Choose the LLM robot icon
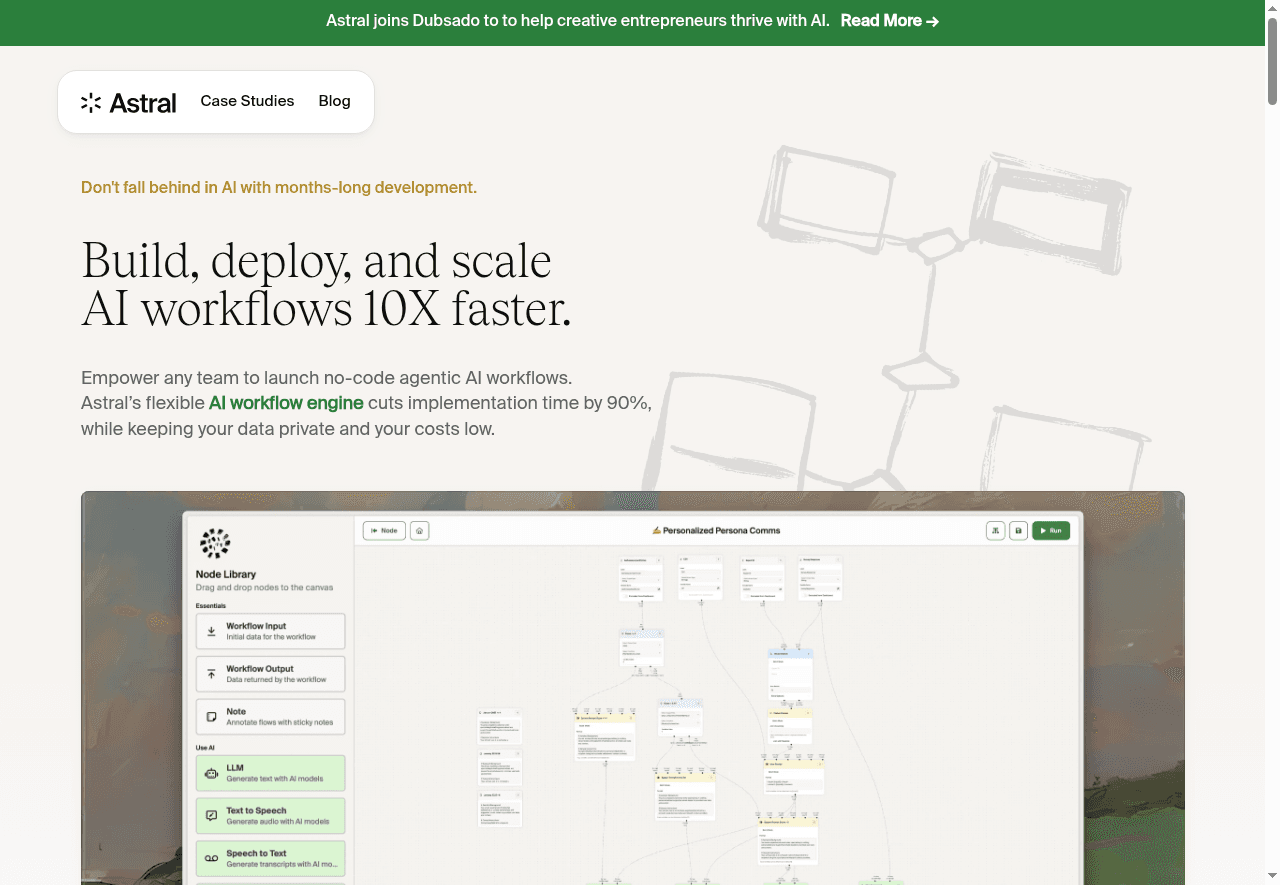1280x885 pixels. point(211,773)
